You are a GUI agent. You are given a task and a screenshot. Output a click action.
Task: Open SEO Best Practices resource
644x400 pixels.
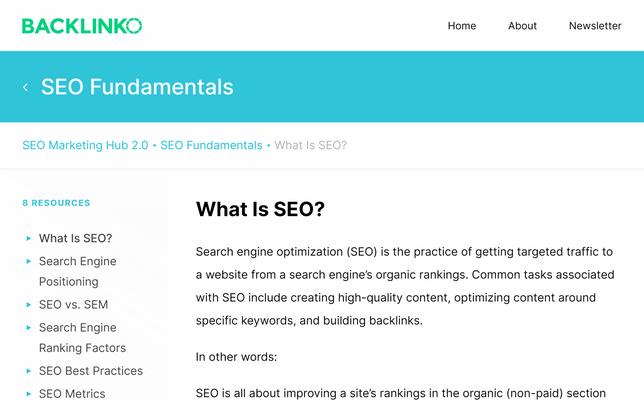[x=90, y=370]
